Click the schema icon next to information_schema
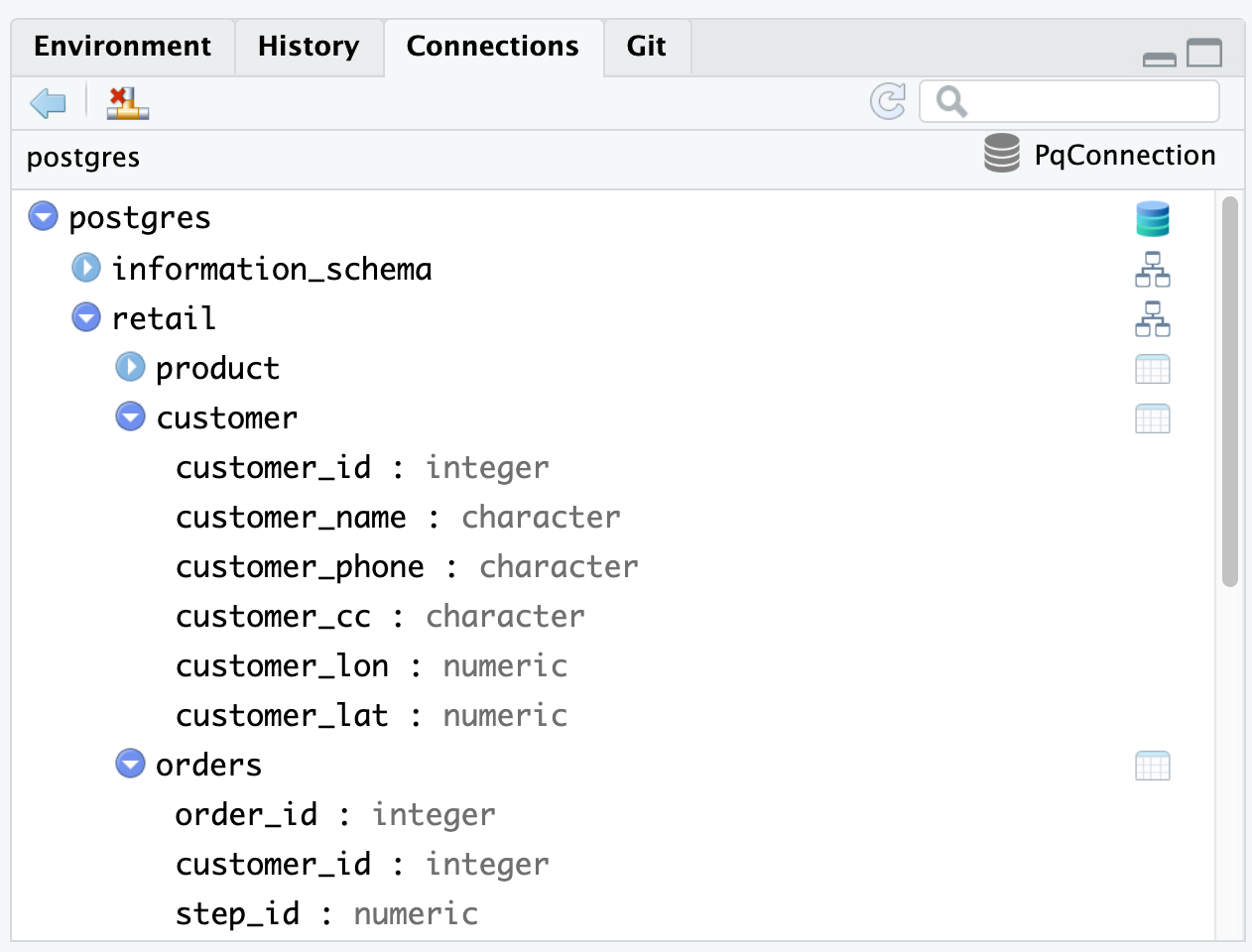The width and height of the screenshot is (1252, 952). pyautogui.click(x=1152, y=269)
